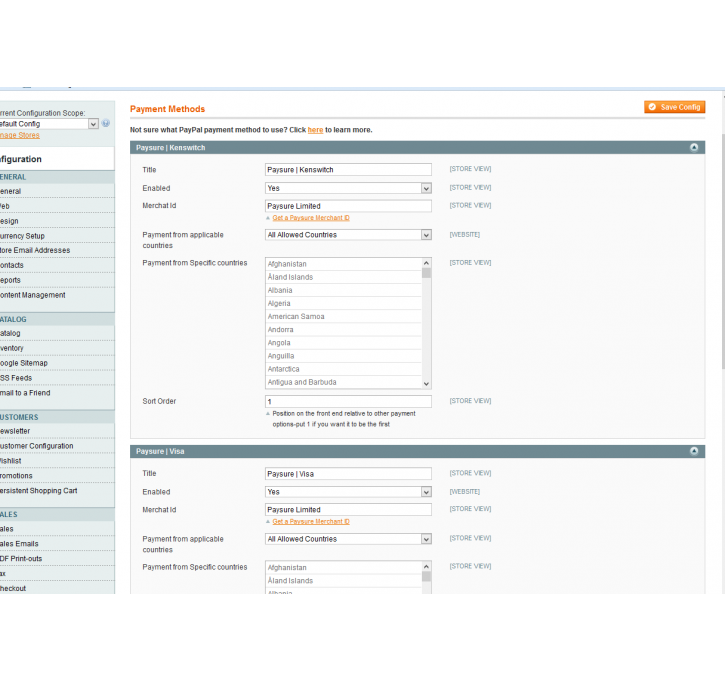The height and width of the screenshot is (680, 725).
Task: Open the Persistent Shopping Cart tab
Action: coord(57,490)
